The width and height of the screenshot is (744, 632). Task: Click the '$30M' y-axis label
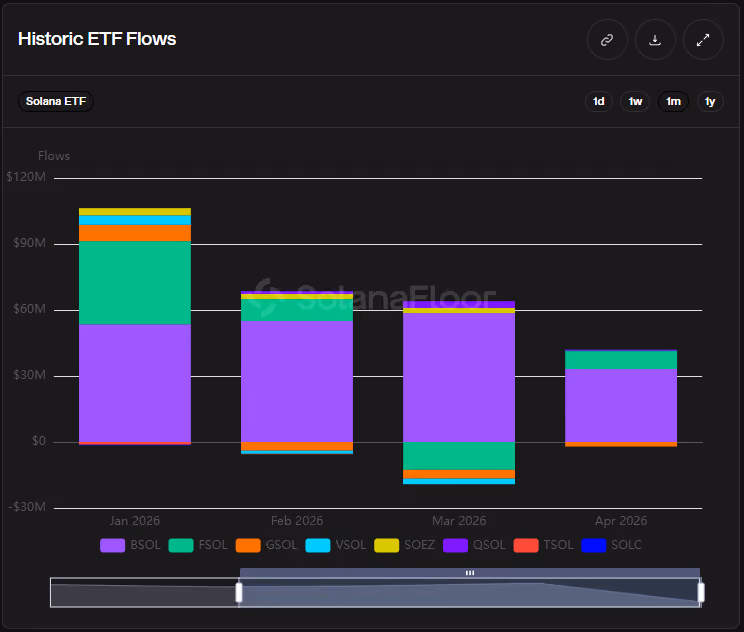pyautogui.click(x=29, y=375)
